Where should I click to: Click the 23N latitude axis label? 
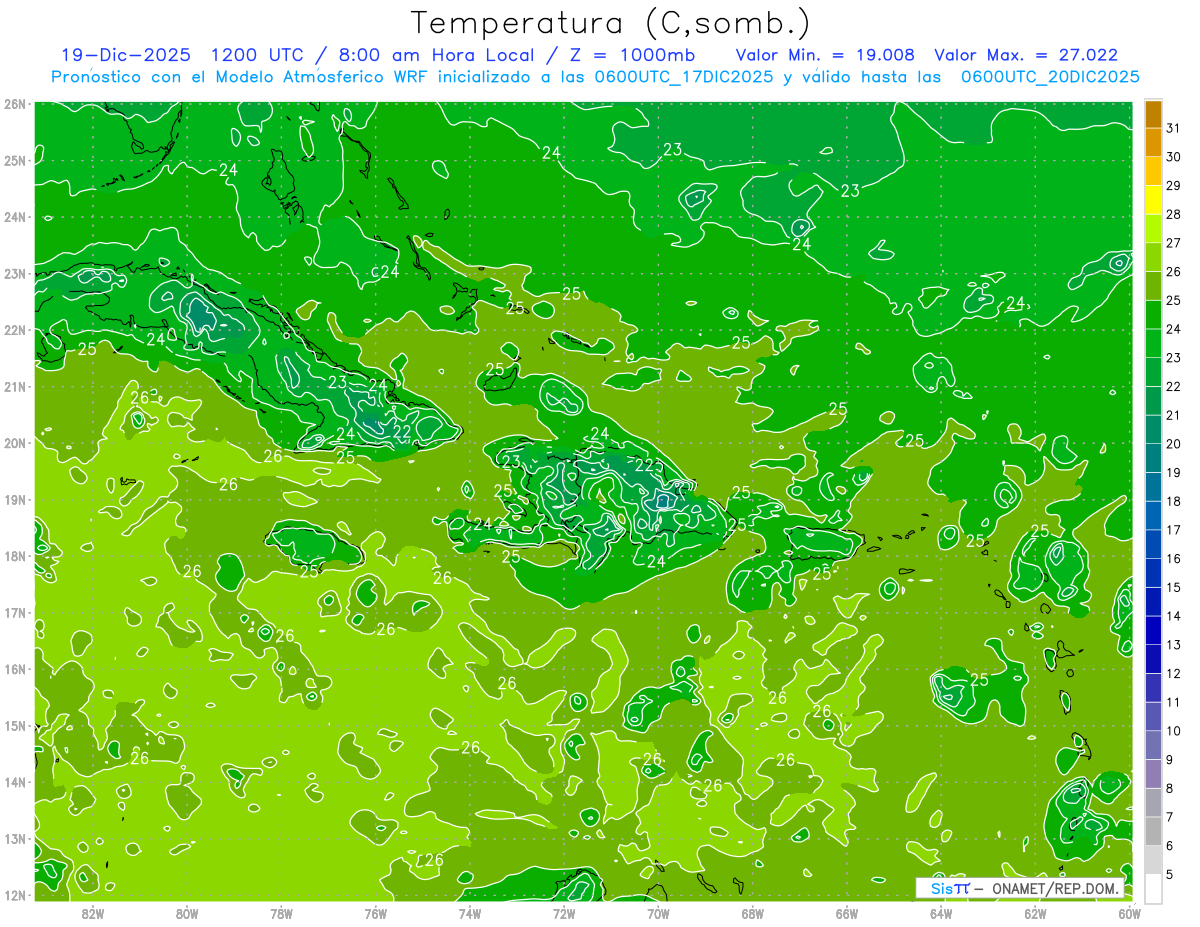tap(15, 273)
